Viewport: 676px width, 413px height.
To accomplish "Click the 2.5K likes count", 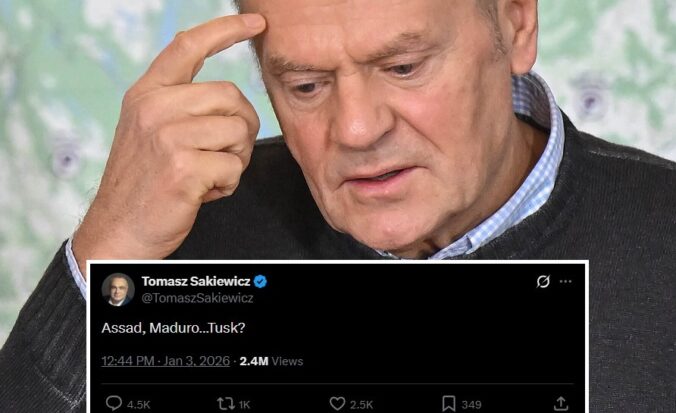I will (361, 405).
